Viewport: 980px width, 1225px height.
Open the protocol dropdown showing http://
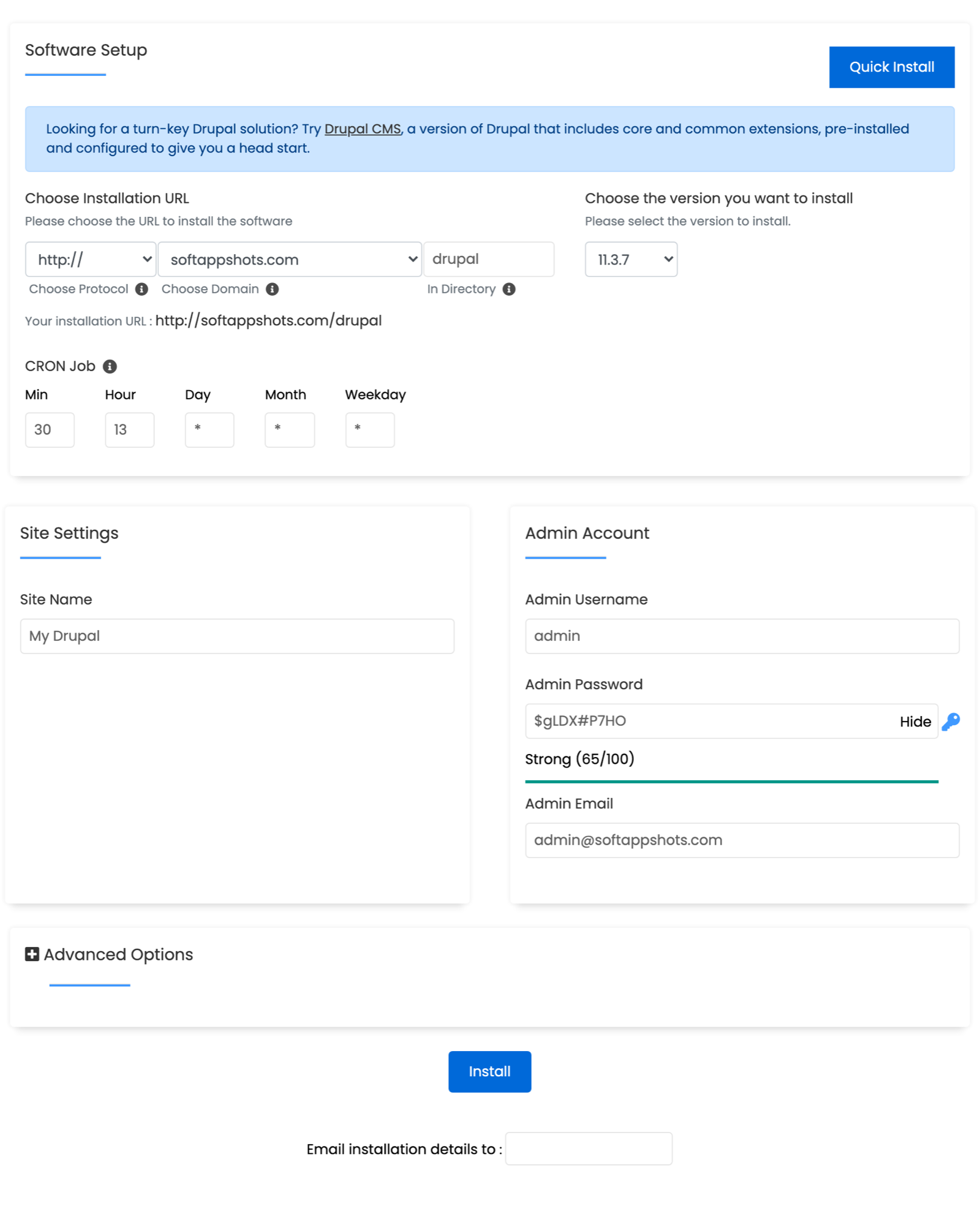pos(90,259)
